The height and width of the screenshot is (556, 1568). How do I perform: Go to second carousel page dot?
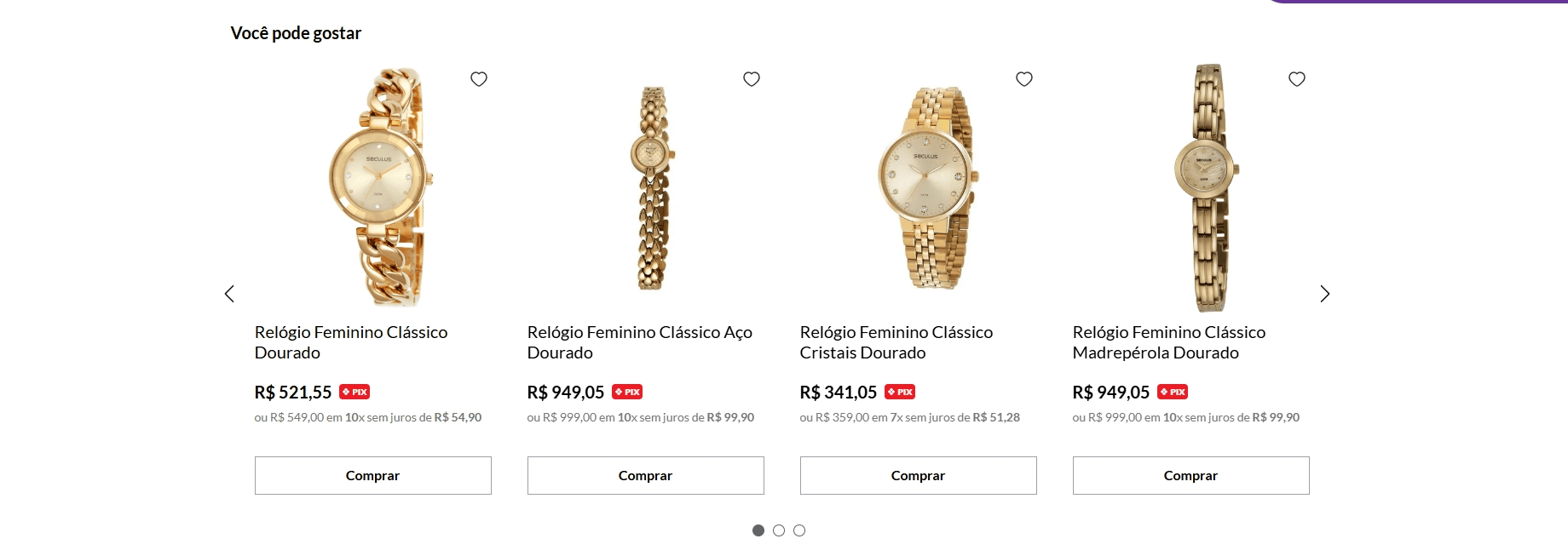pyautogui.click(x=779, y=530)
